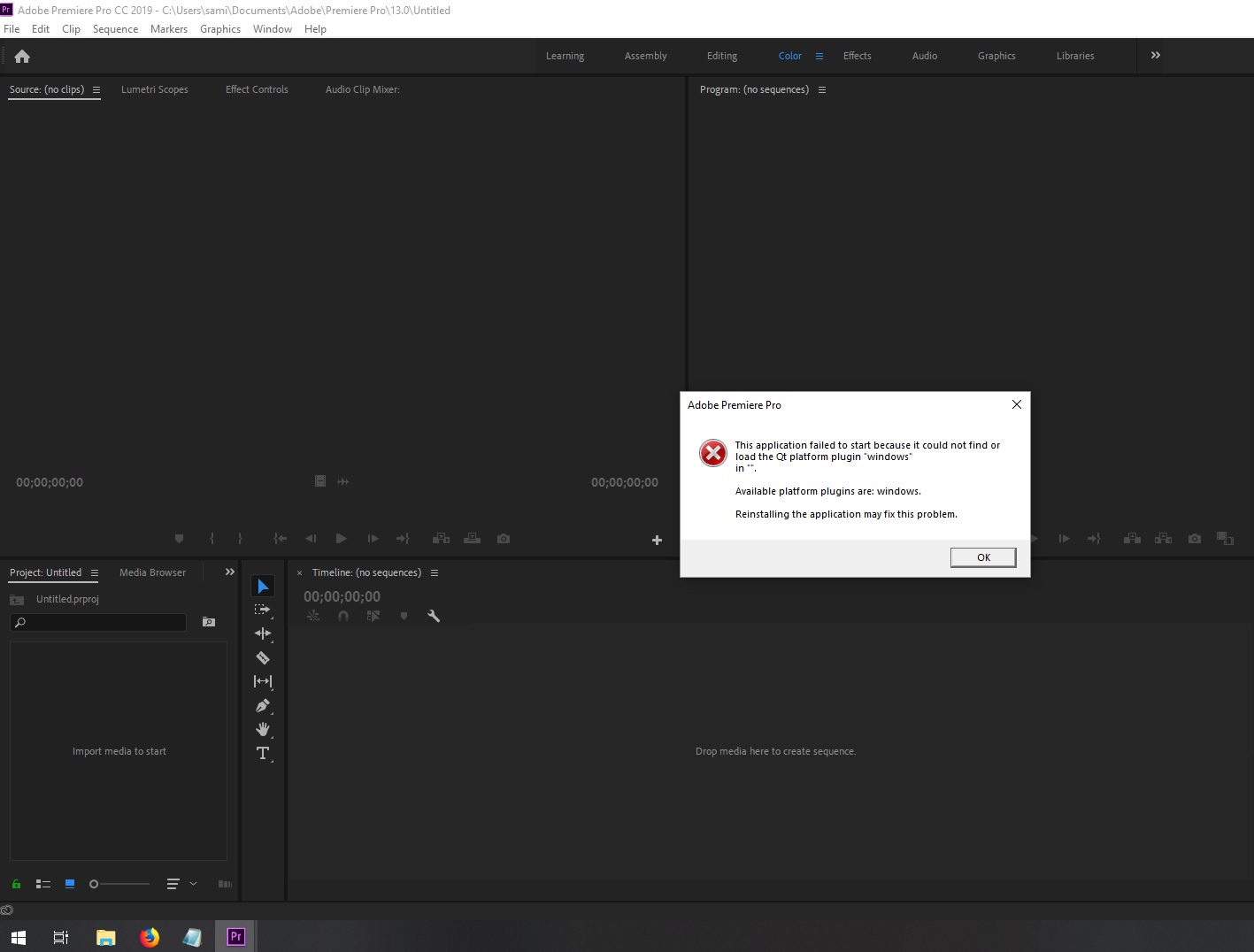Viewport: 1254px width, 952px height.
Task: Open the Window menu
Action: click(x=273, y=29)
